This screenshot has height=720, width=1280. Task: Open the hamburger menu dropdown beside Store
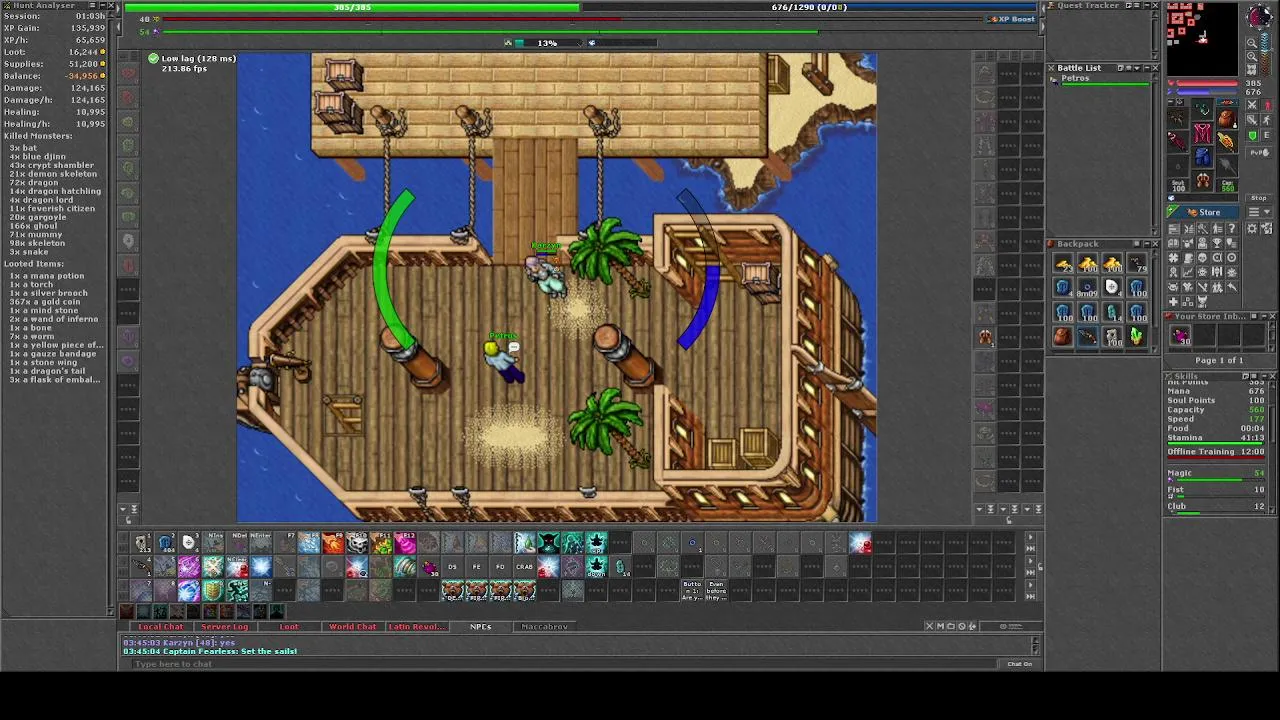tap(1258, 212)
